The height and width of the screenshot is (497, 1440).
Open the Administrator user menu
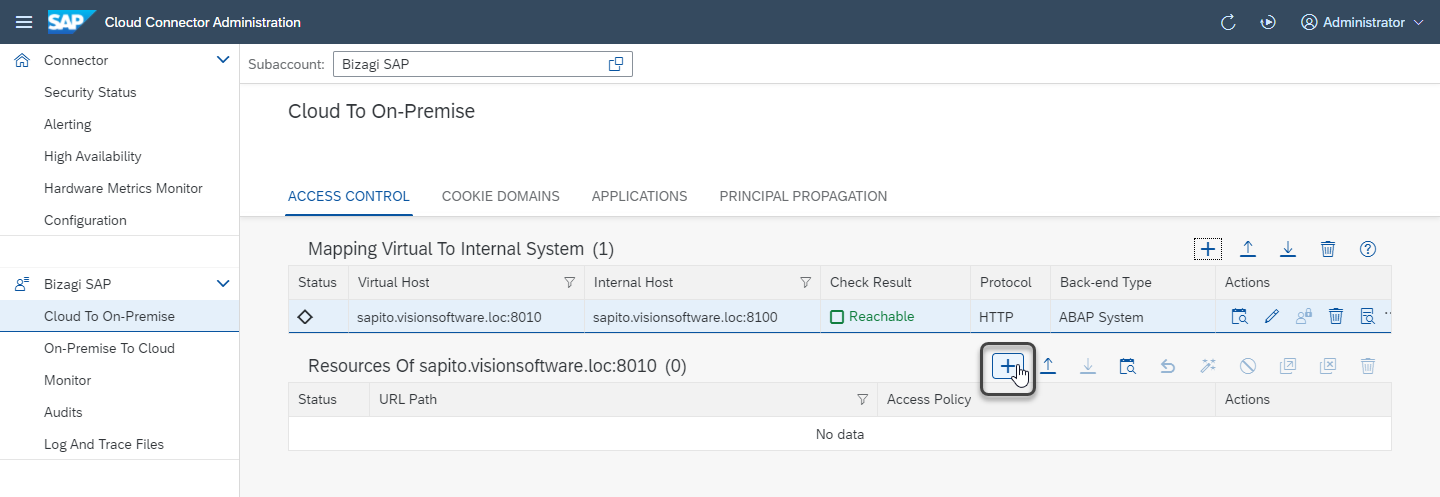pyautogui.click(x=1362, y=22)
